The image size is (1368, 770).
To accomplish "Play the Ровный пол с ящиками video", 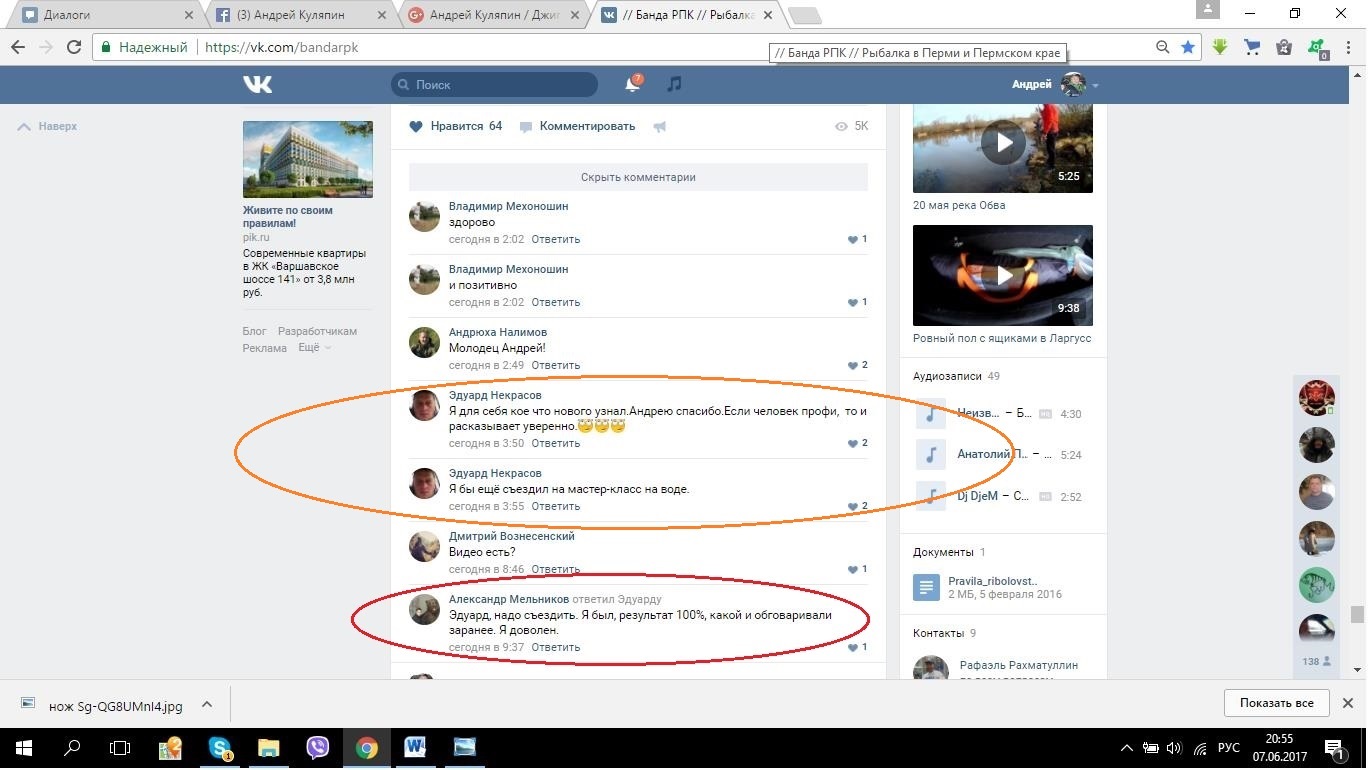I will (1003, 275).
